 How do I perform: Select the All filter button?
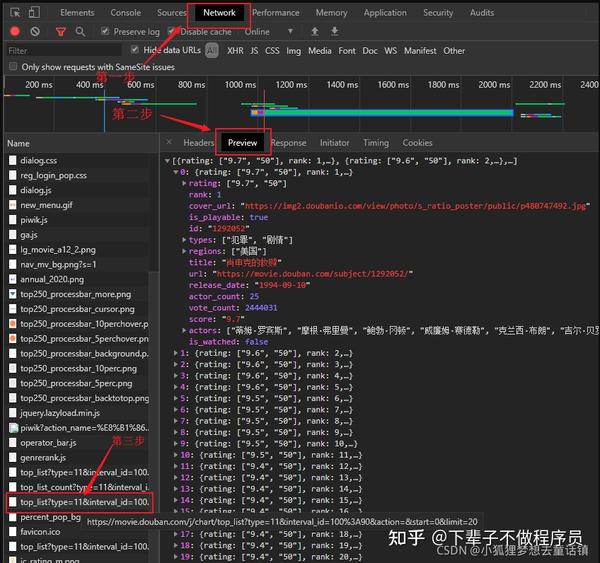point(212,50)
